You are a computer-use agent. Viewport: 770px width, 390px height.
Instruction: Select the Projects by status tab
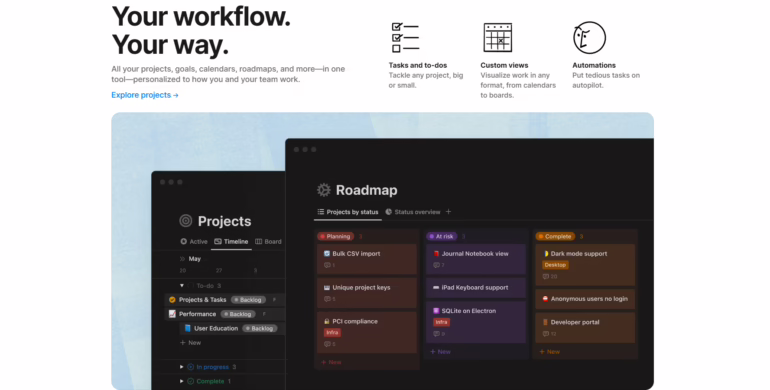[x=348, y=212]
